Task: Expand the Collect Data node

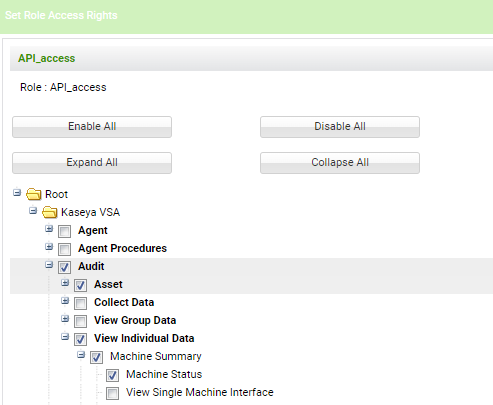Action: point(65,301)
